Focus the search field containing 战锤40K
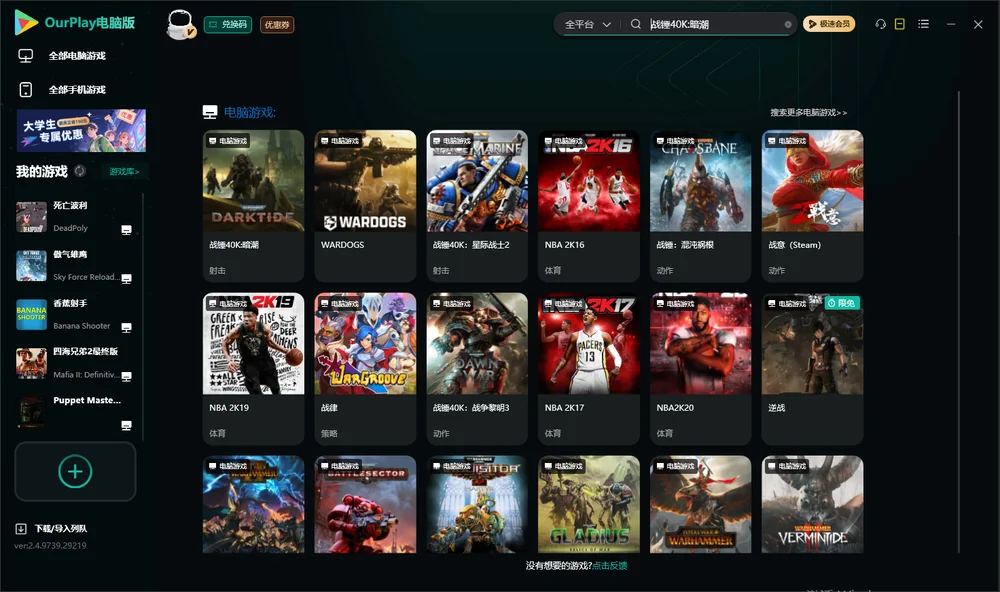The image size is (1000, 592). pos(714,24)
